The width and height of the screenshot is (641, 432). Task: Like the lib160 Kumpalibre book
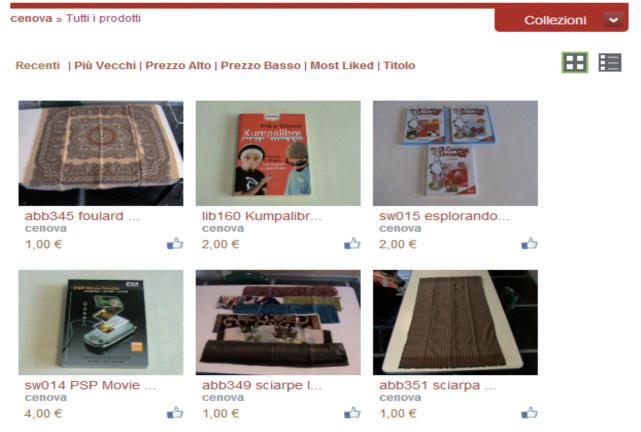[352, 244]
